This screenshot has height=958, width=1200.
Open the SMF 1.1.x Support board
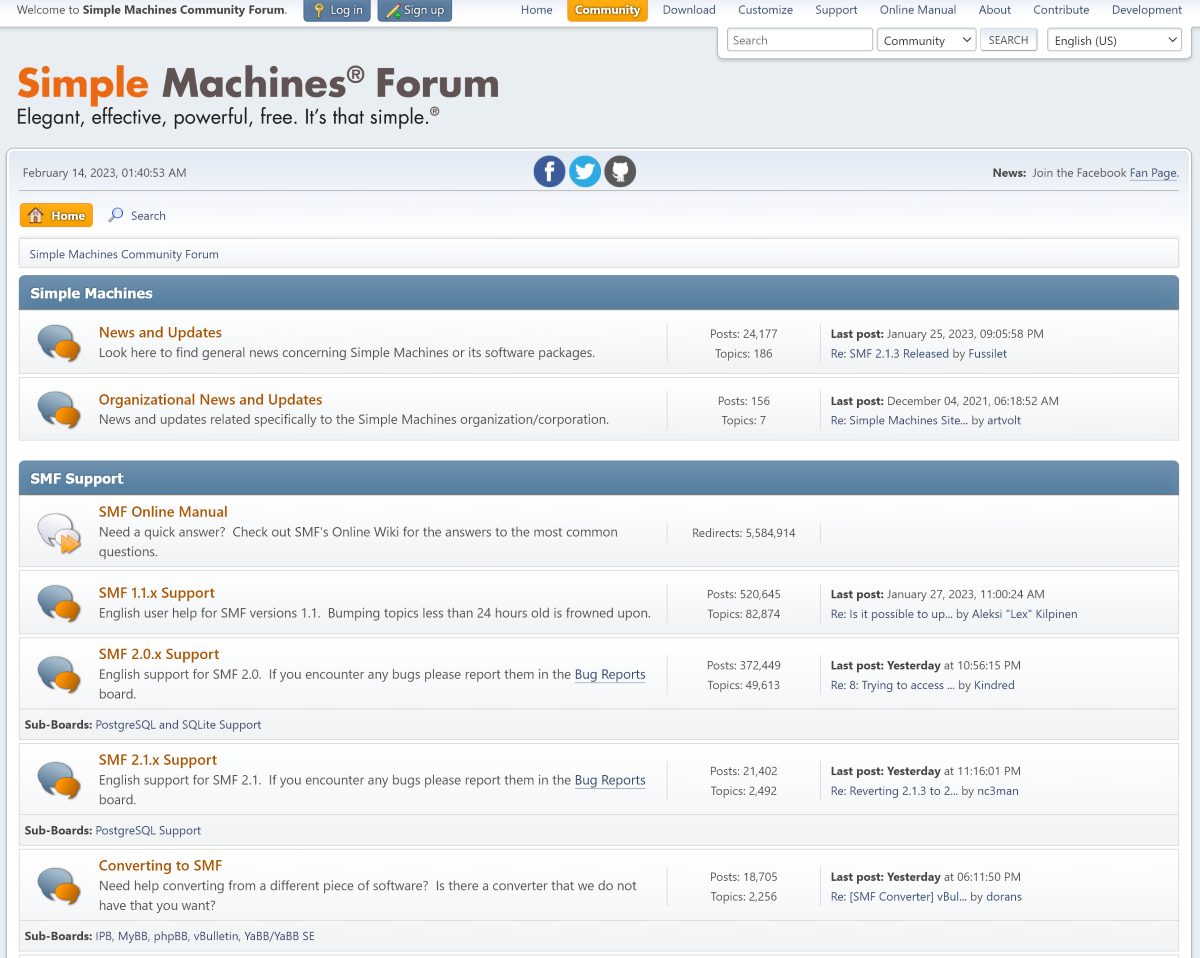pyautogui.click(x=157, y=593)
